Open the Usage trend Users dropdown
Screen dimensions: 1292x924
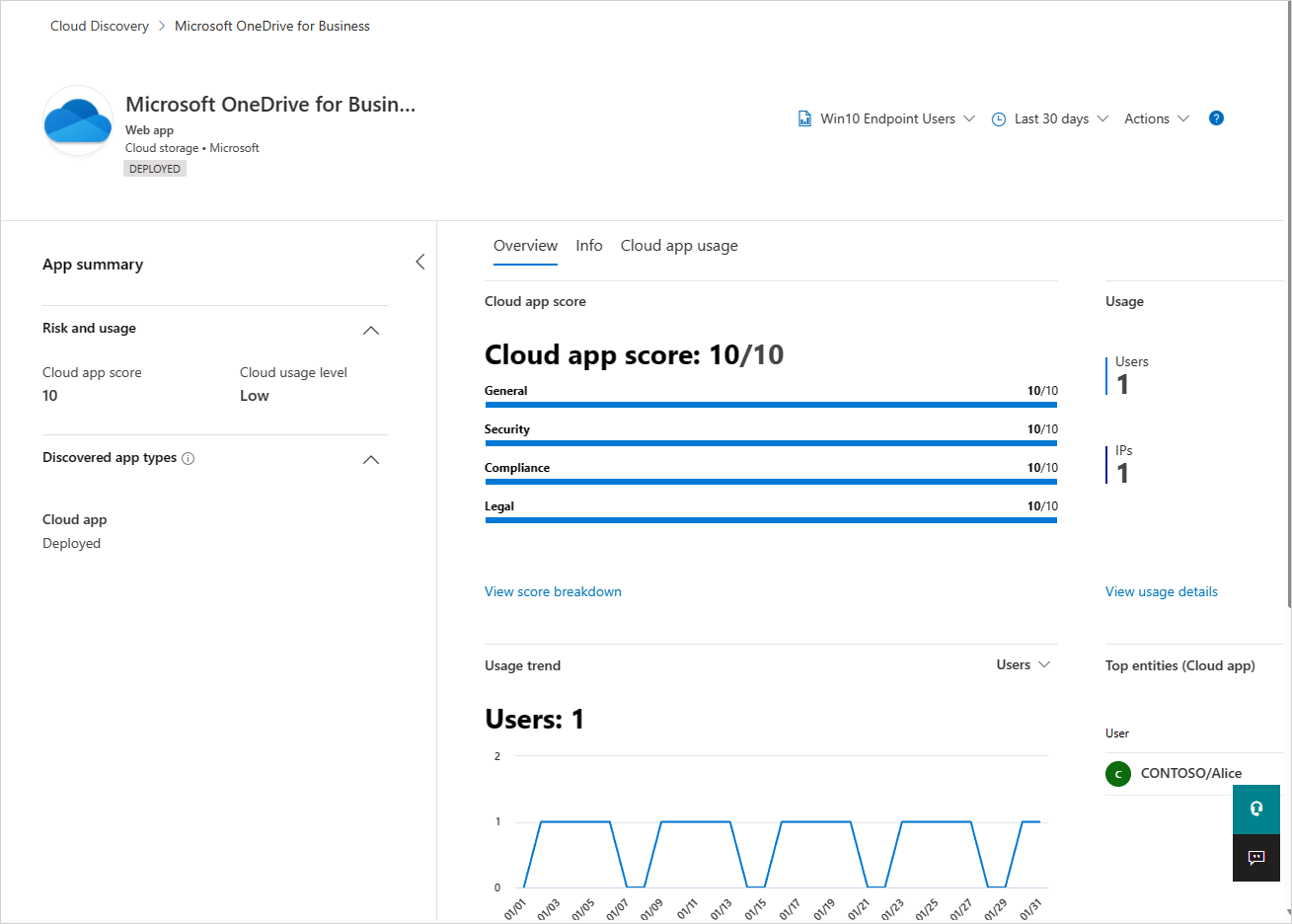1023,664
